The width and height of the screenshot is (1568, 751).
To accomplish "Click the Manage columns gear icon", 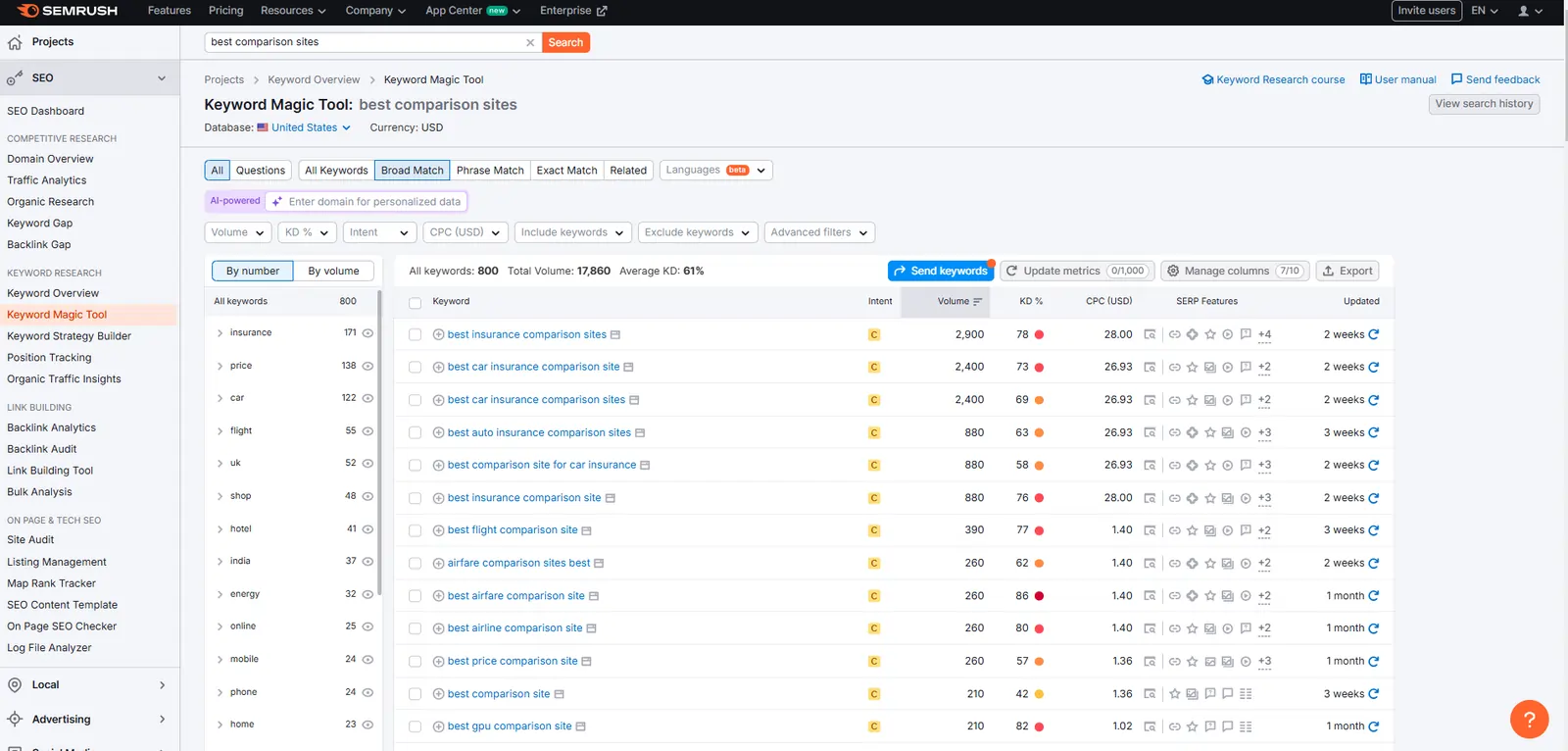I will point(1173,271).
